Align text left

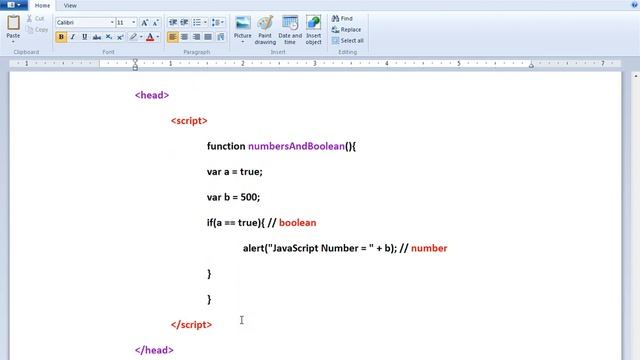click(x=173, y=37)
